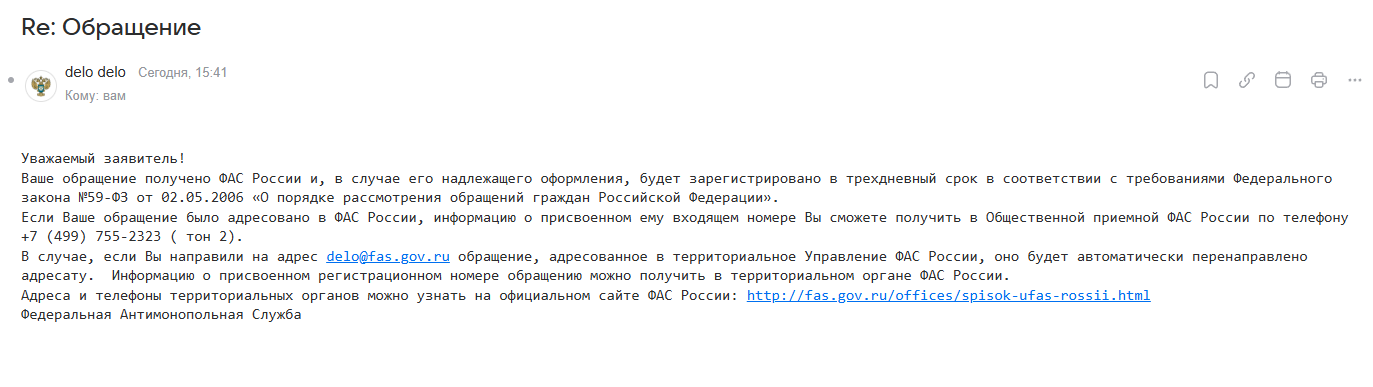Click the subject heading 'Re: Обращение'
Screen dimensions: 1373x387
pyautogui.click(x=111, y=26)
